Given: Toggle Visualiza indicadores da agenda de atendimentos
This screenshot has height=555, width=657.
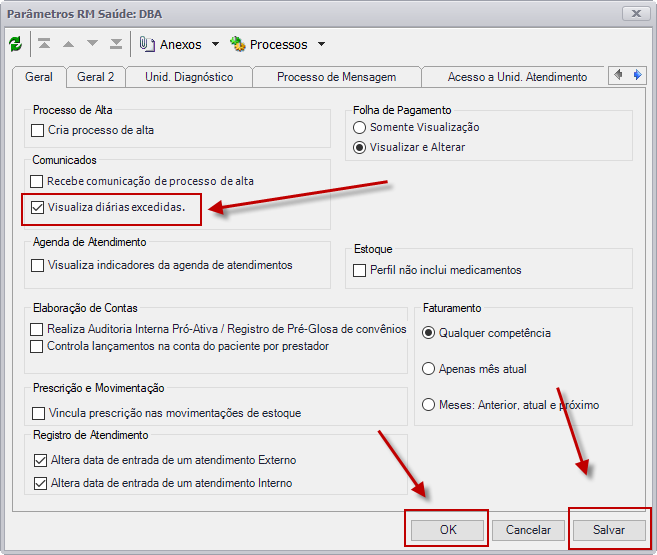Looking at the screenshot, I should 38,266.
